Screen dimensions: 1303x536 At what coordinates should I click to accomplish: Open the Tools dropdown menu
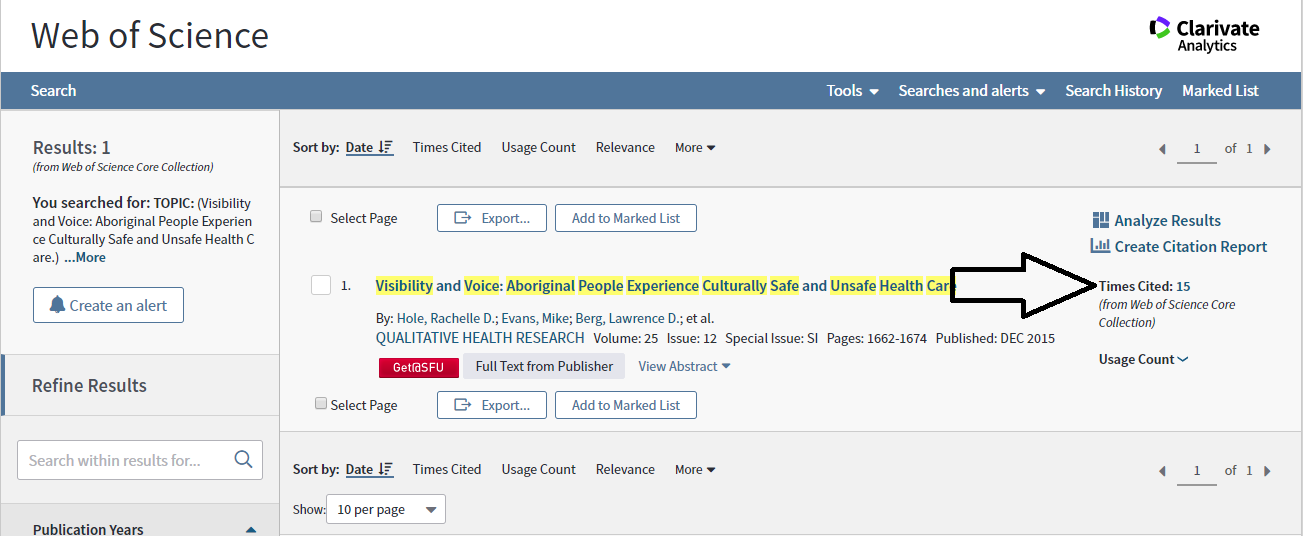852,90
